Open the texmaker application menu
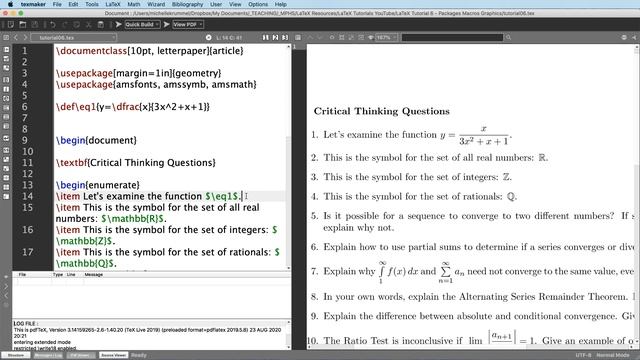Viewport: 640px width, 360px height. coord(33,4)
